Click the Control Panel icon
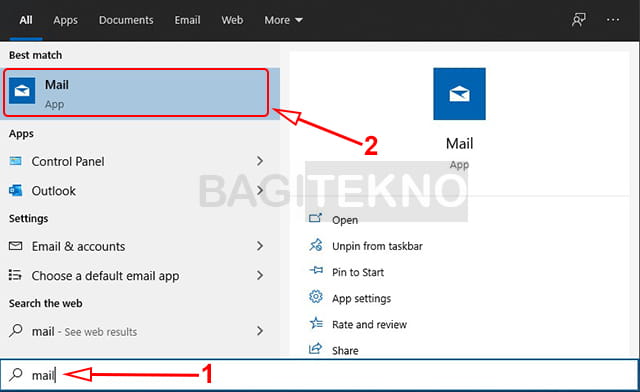Screen dimensions: 640x392 point(16,161)
